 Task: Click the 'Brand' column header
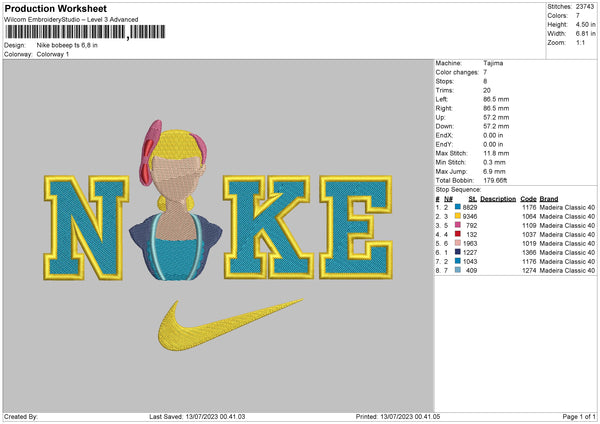549,199
